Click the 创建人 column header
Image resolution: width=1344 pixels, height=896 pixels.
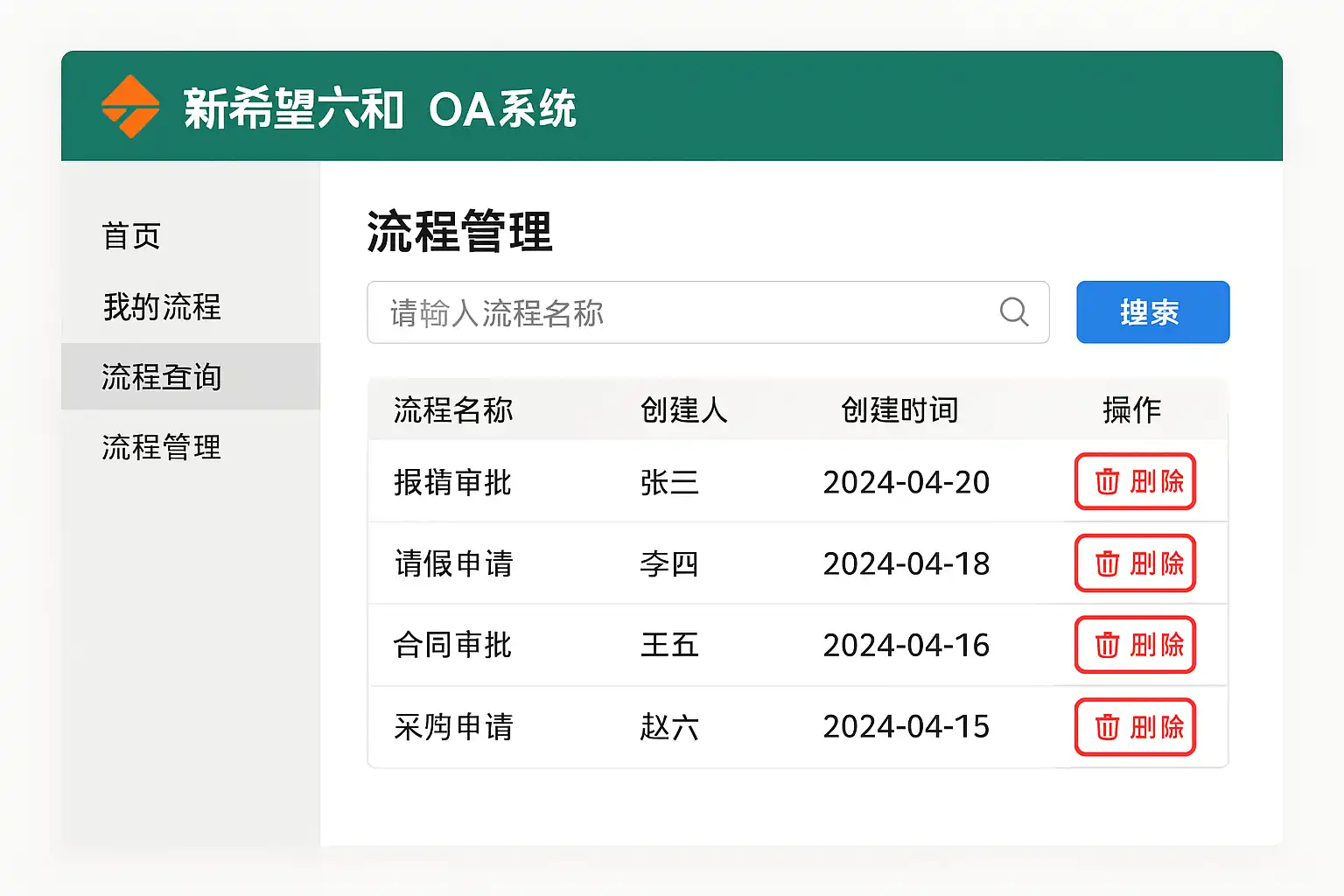coord(683,409)
